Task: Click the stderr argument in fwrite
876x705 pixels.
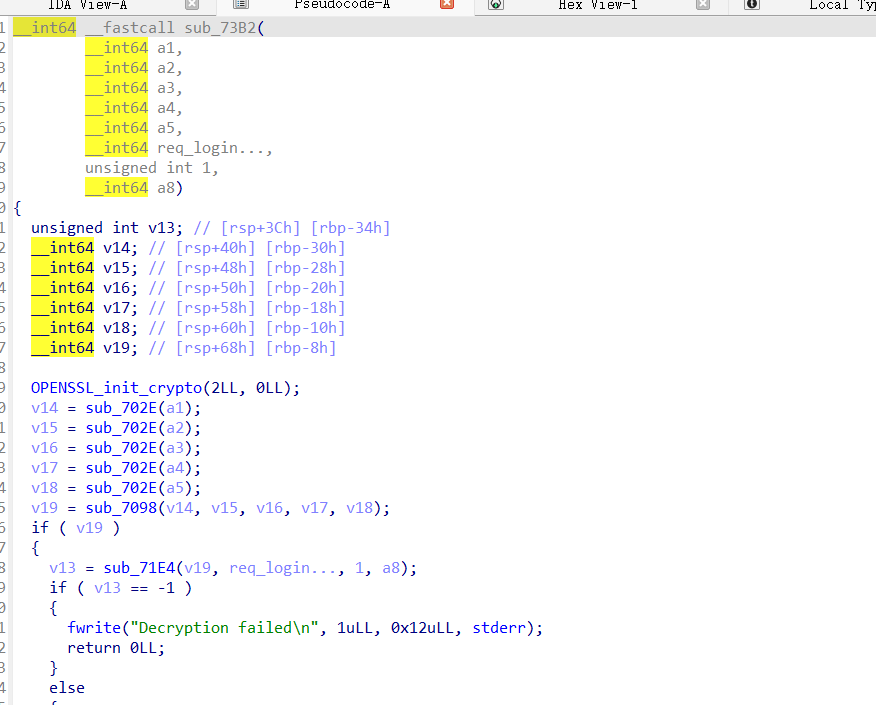Action: [499, 628]
